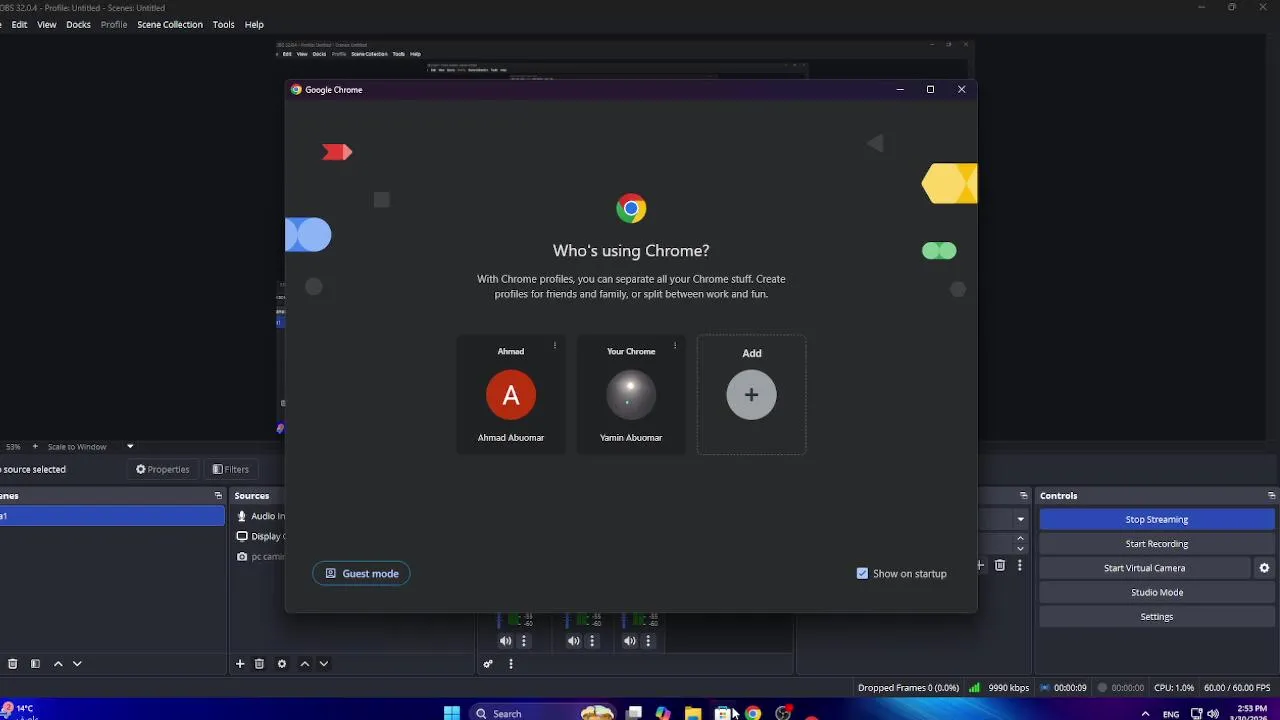The width and height of the screenshot is (1280, 720).
Task: Open source Properties button
Action: pyautogui.click(x=162, y=469)
